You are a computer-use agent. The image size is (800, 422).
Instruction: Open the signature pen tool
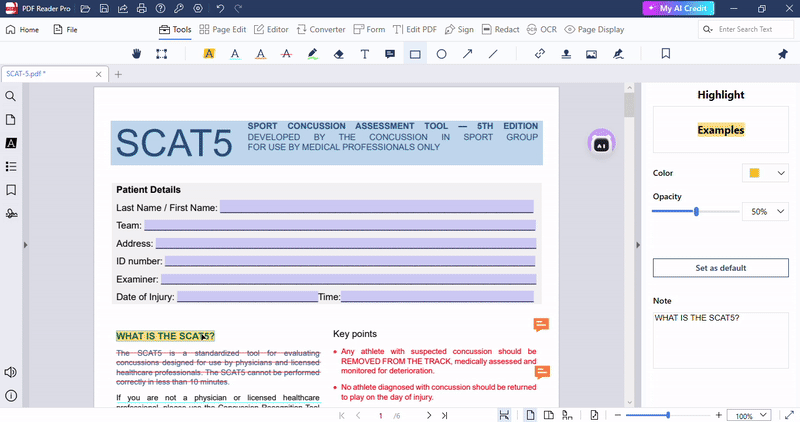click(618, 54)
